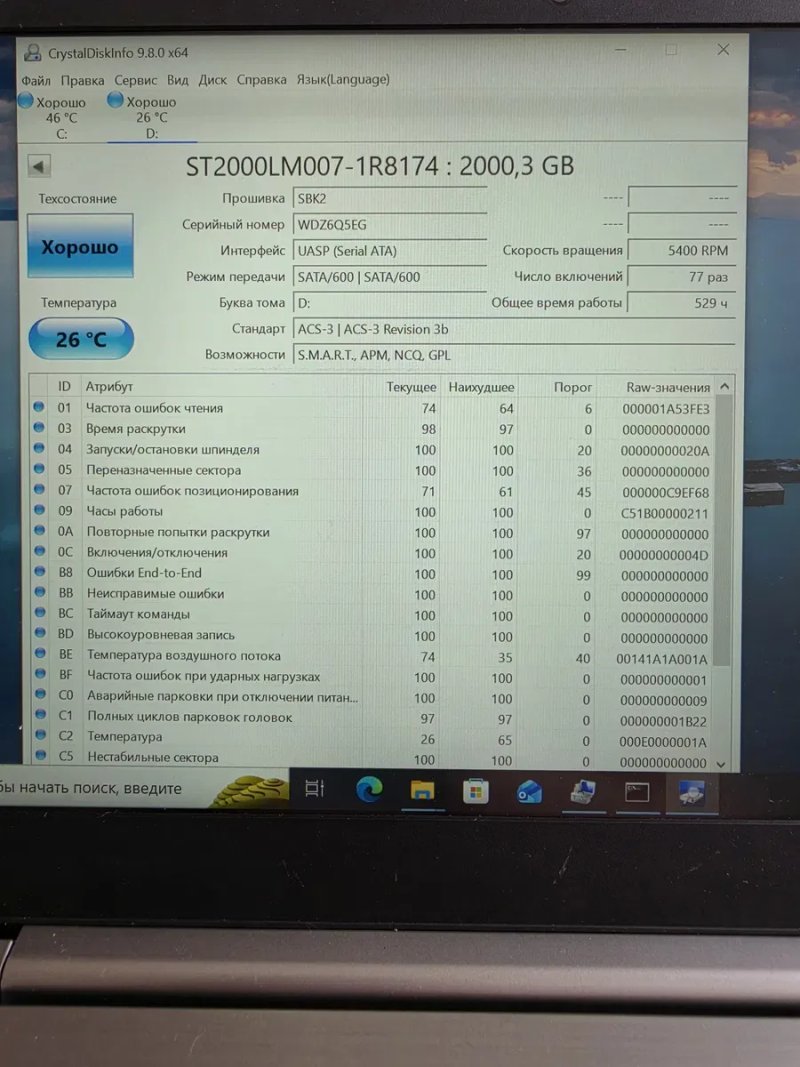Select row Ошибки End-to-End

pyautogui.click(x=372, y=574)
